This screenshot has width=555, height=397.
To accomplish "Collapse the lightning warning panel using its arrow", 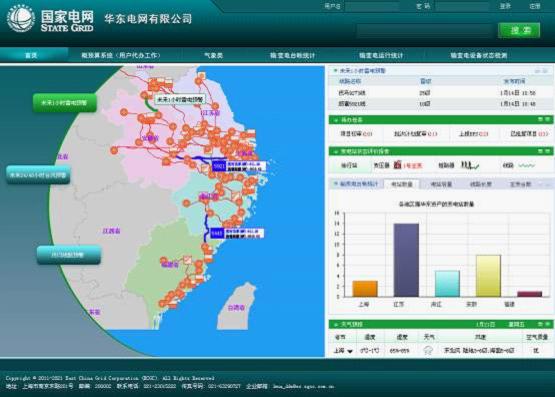I will click(x=335, y=71).
